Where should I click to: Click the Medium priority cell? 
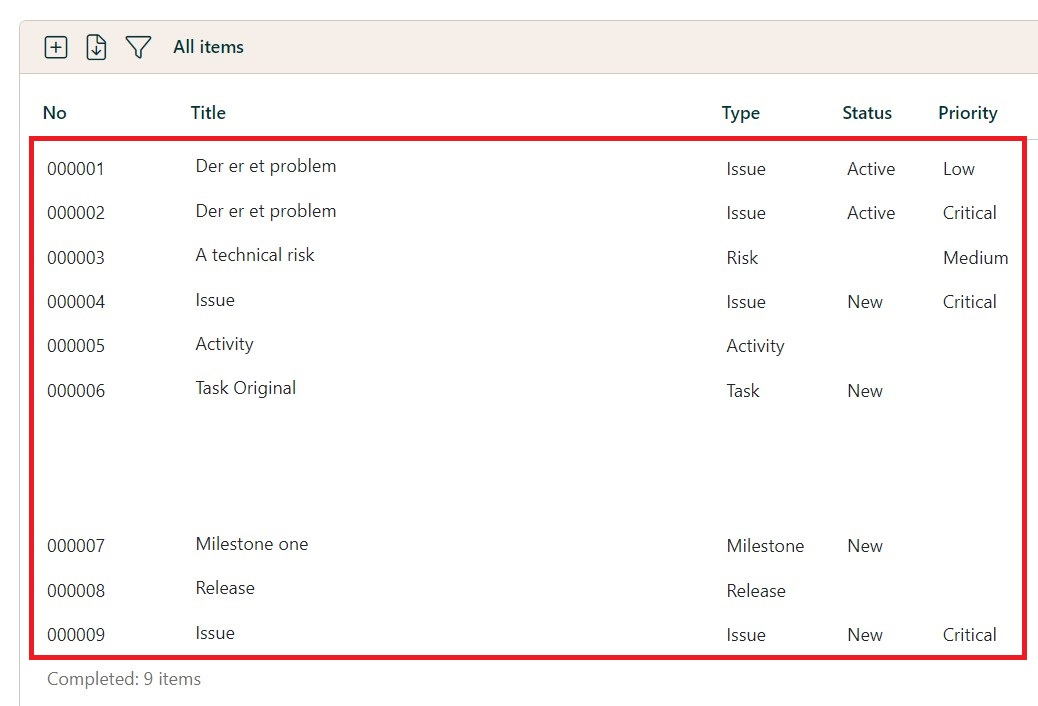tap(975, 258)
